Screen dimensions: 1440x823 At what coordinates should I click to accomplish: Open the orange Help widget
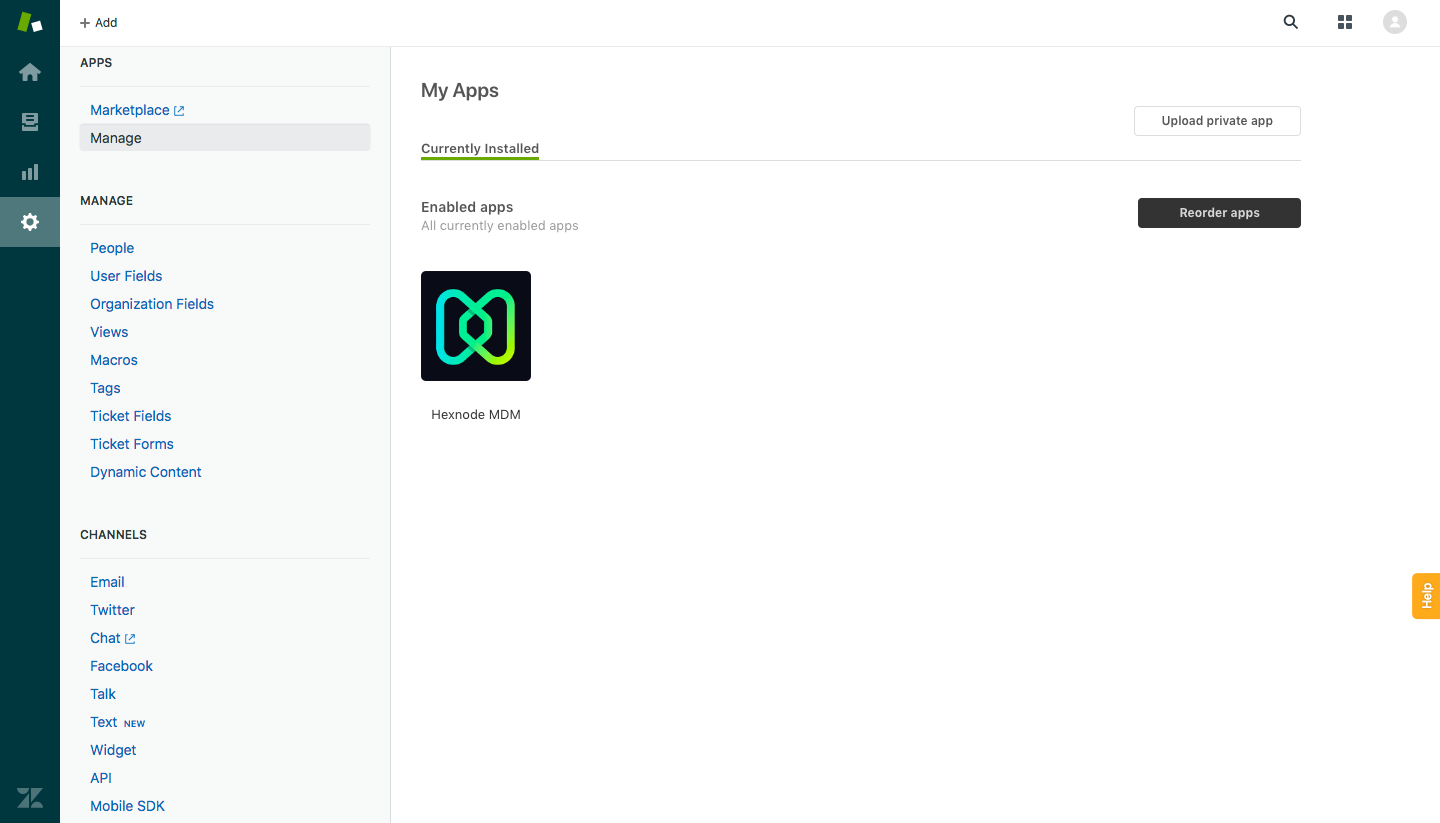click(1426, 596)
